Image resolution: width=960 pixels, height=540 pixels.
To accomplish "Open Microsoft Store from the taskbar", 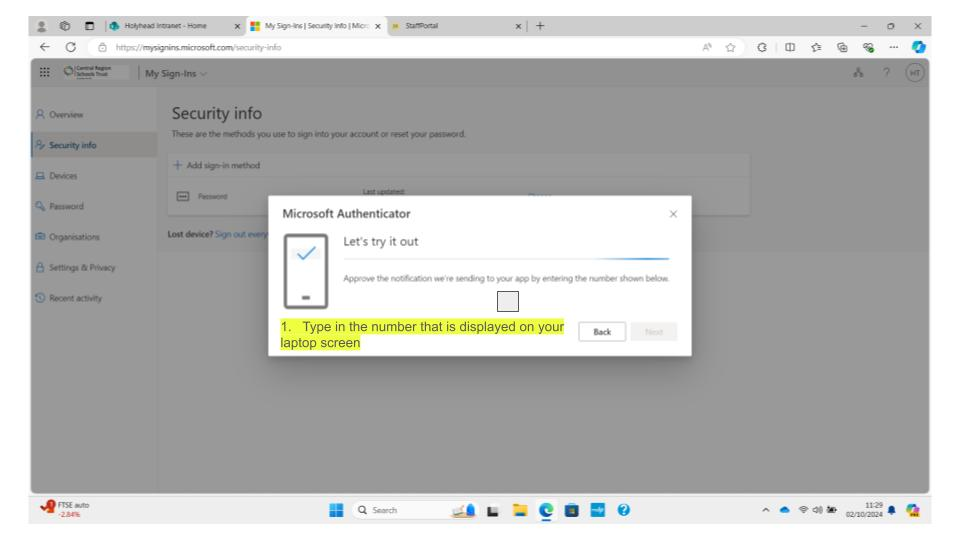I will pos(572,510).
